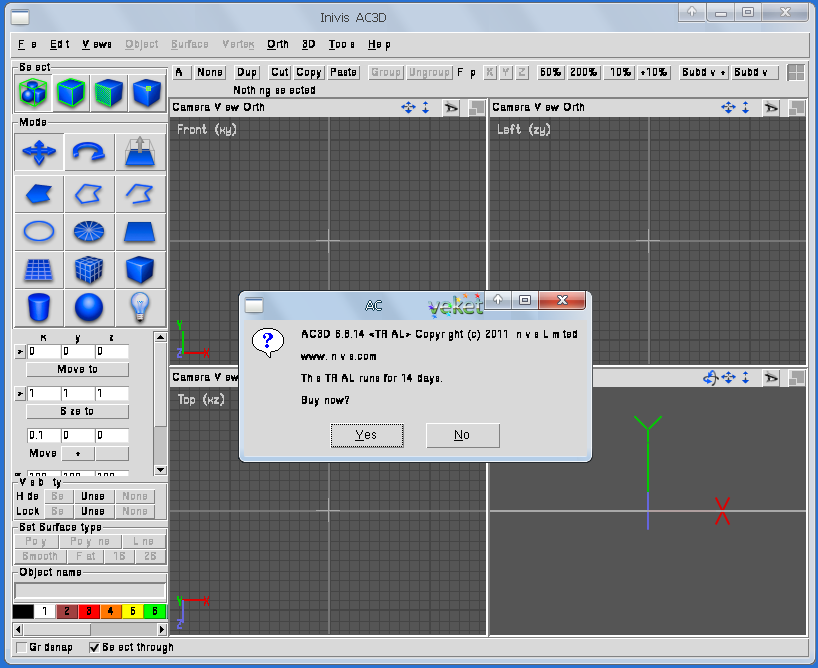This screenshot has width=818, height=668.
Task: Choose the Mesh grid primitive tool
Action: tap(39, 270)
